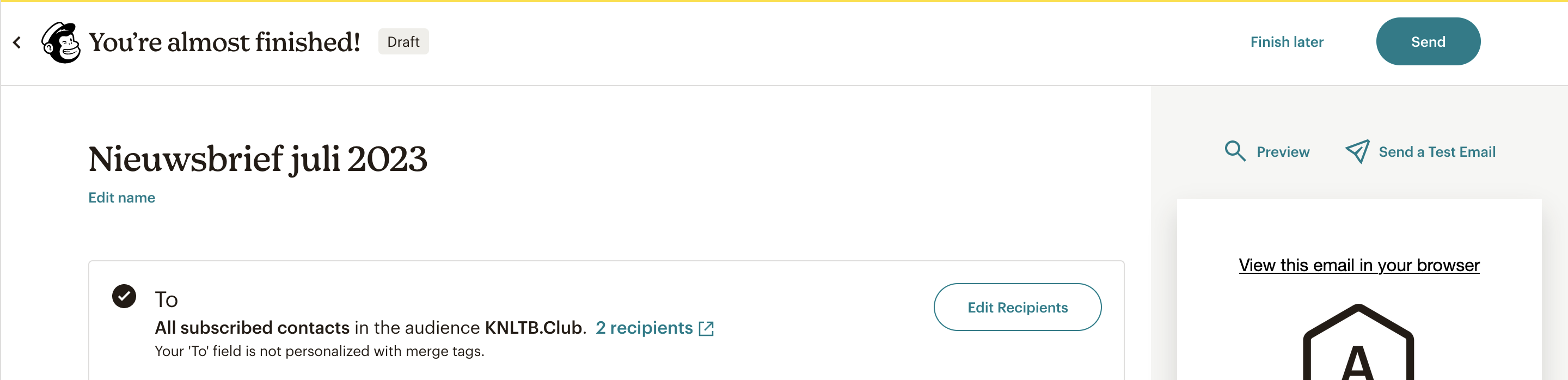Click the paper plane test email icon
1568x380 pixels.
click(x=1357, y=151)
